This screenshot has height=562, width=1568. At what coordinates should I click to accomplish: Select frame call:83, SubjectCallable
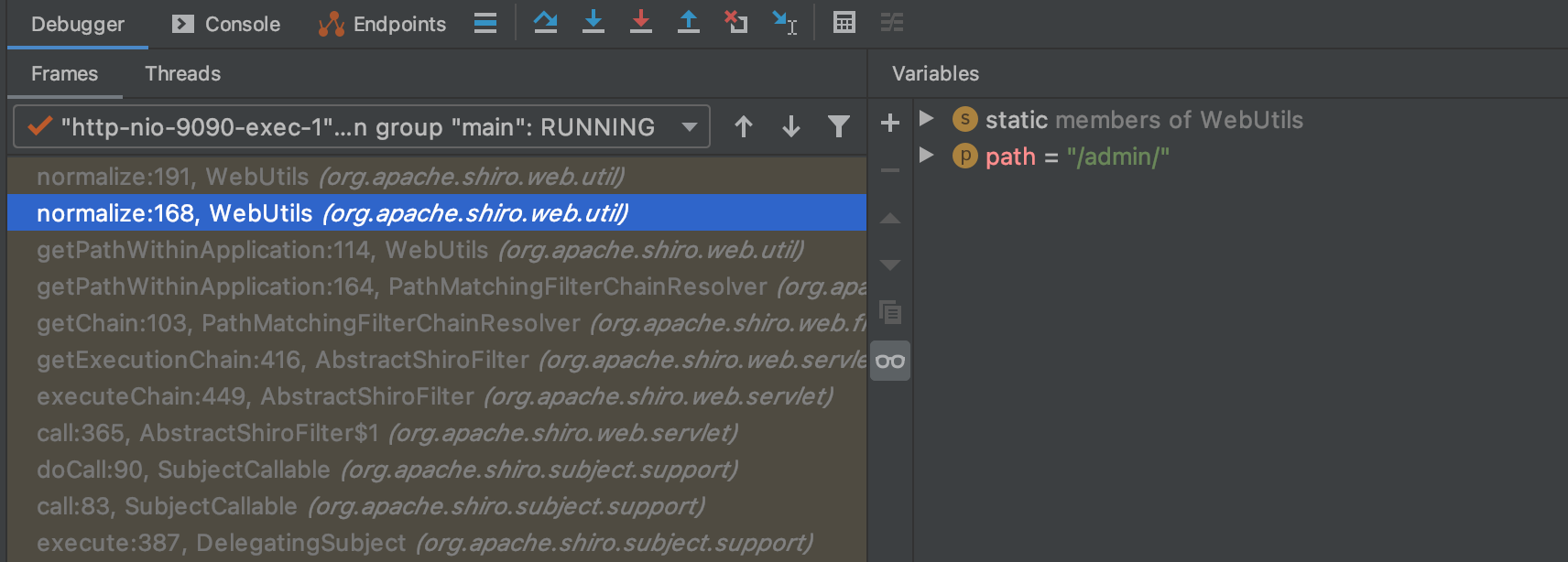(x=436, y=505)
